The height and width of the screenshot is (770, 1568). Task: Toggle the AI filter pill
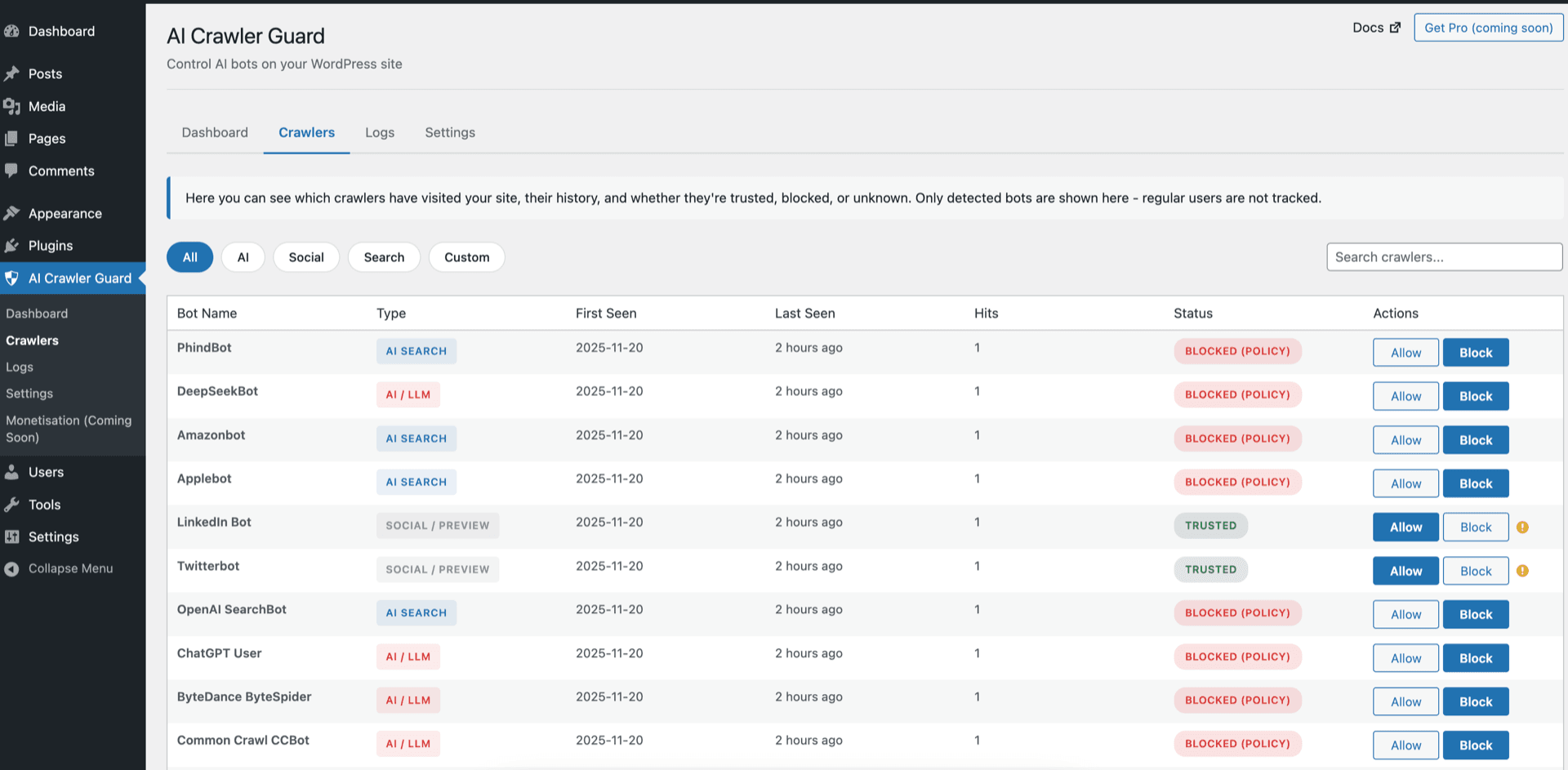[243, 256]
